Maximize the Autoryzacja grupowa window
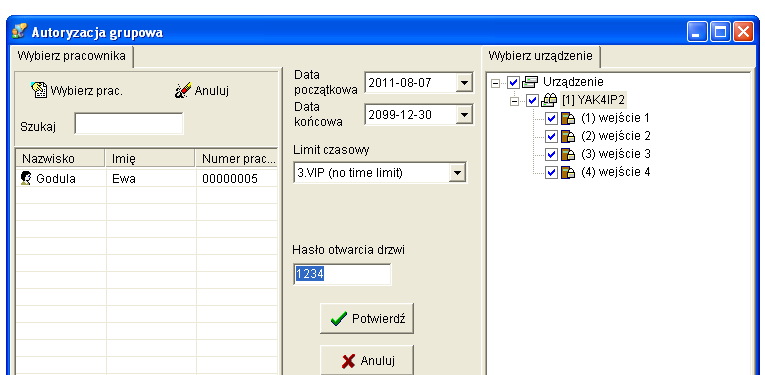Image resolution: width=765 pixels, height=375 pixels. tap(720, 32)
